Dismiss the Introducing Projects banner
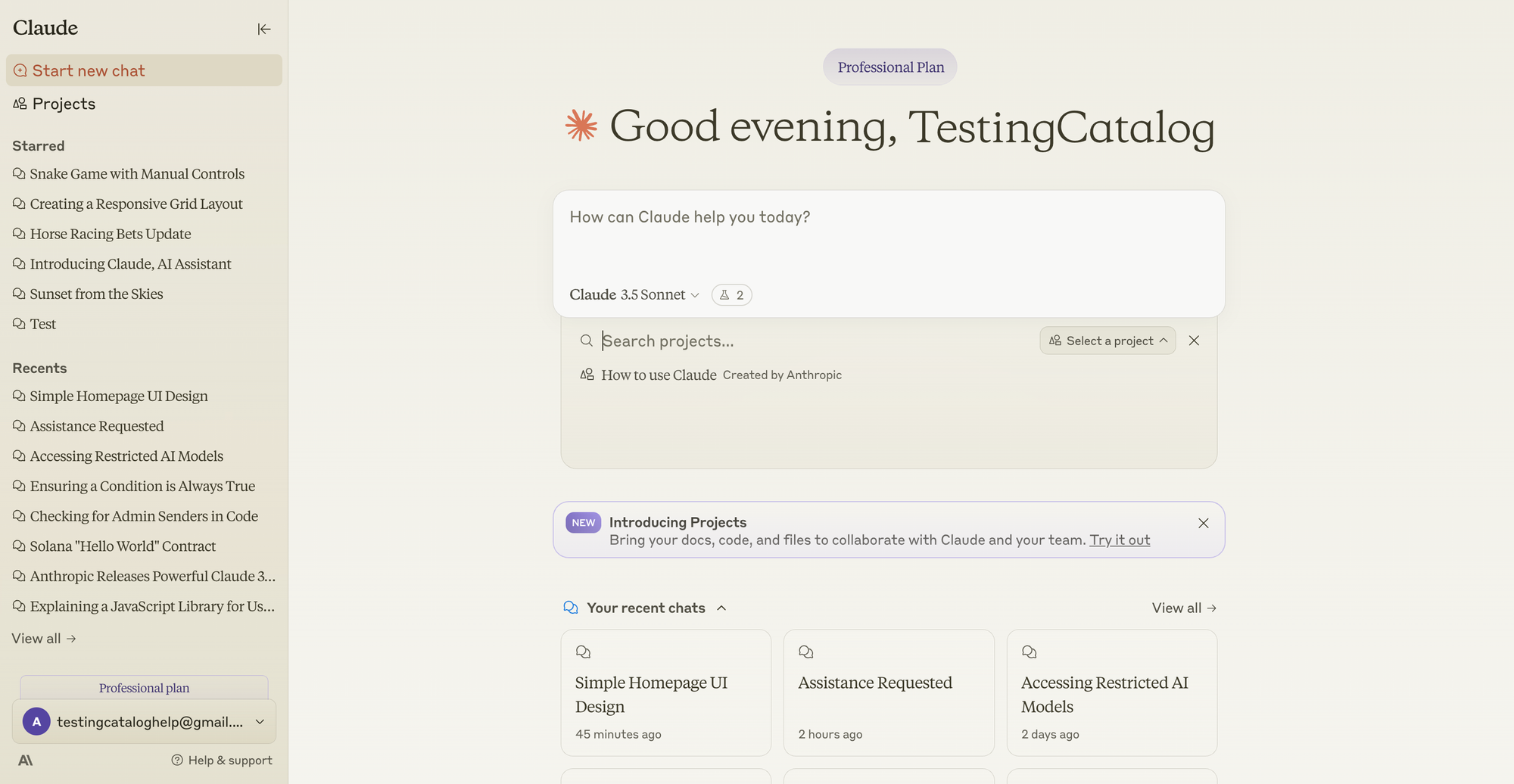The image size is (1514, 784). coord(1204,522)
